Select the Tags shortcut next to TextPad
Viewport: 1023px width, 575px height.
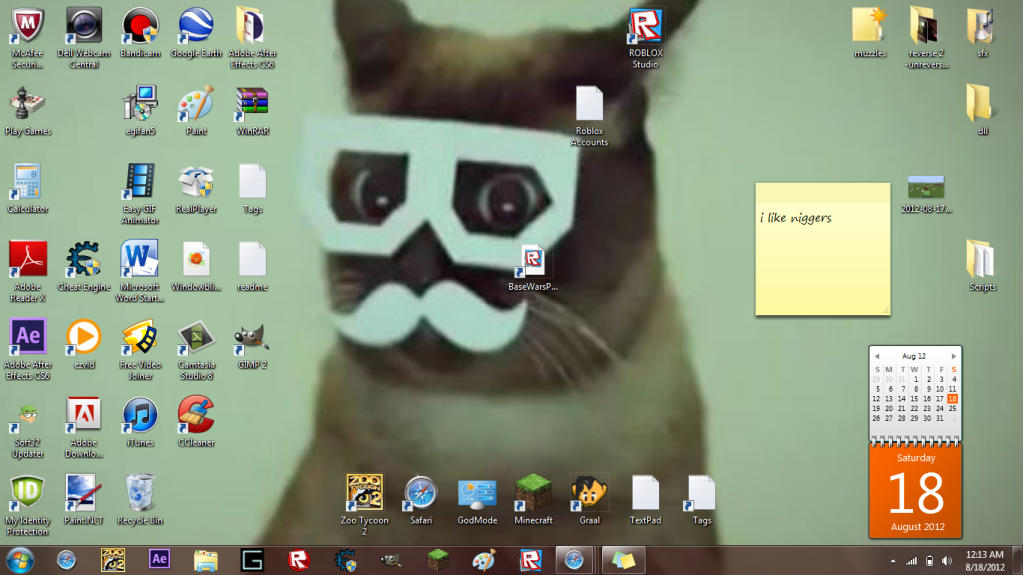pyautogui.click(x=702, y=499)
